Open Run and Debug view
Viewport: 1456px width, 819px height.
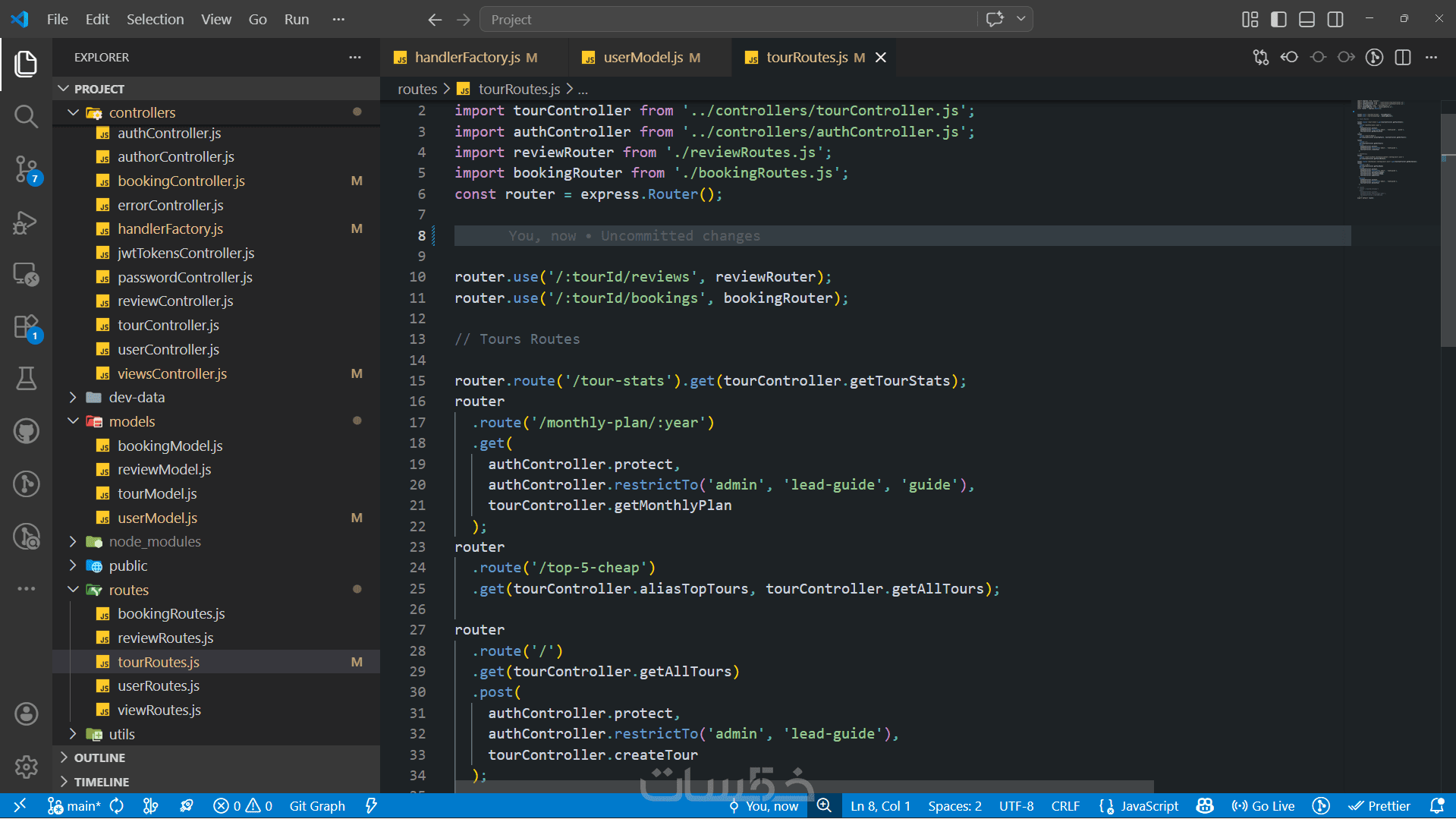tap(26, 222)
